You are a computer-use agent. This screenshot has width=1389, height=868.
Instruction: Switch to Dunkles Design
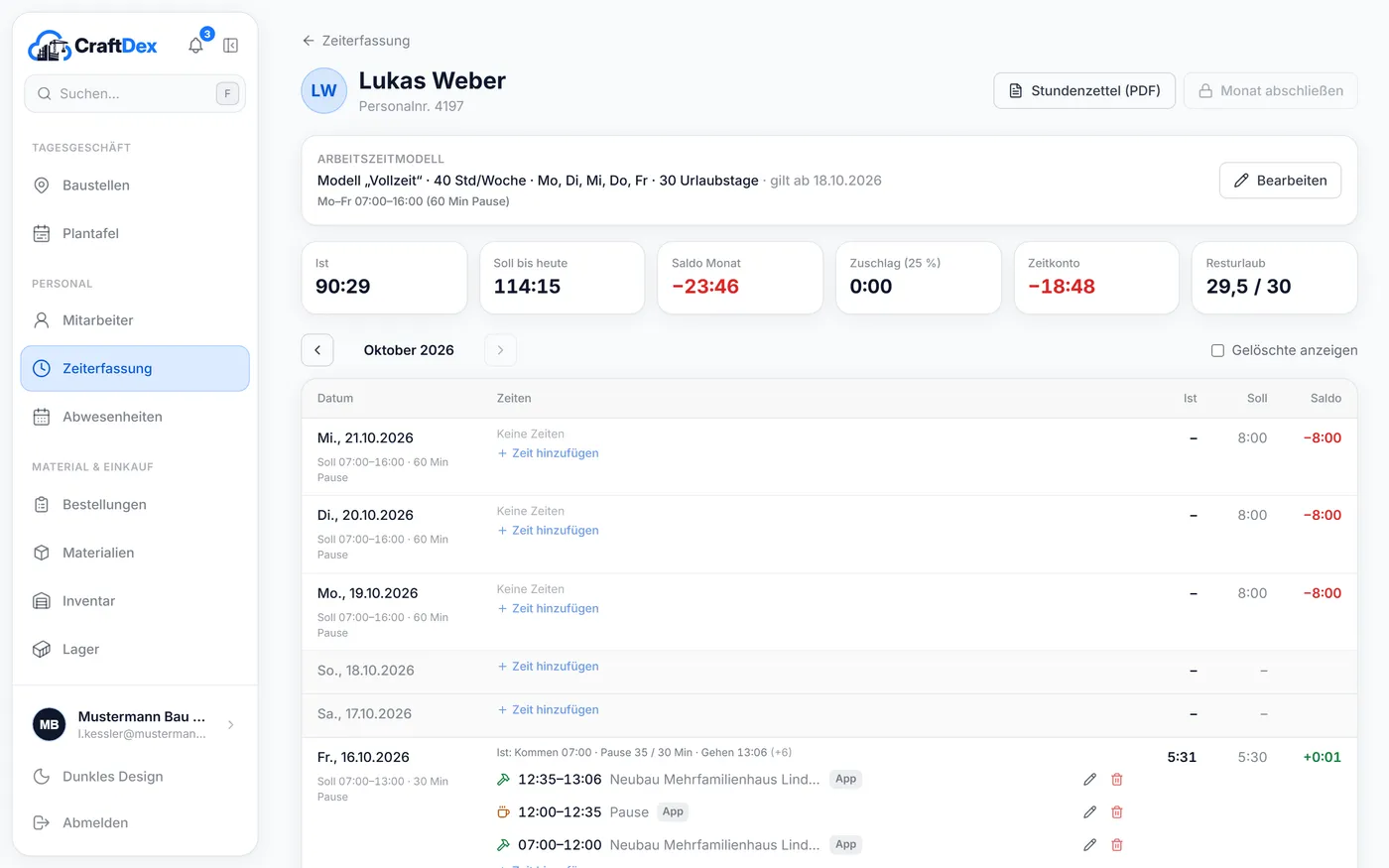pyautogui.click(x=135, y=777)
